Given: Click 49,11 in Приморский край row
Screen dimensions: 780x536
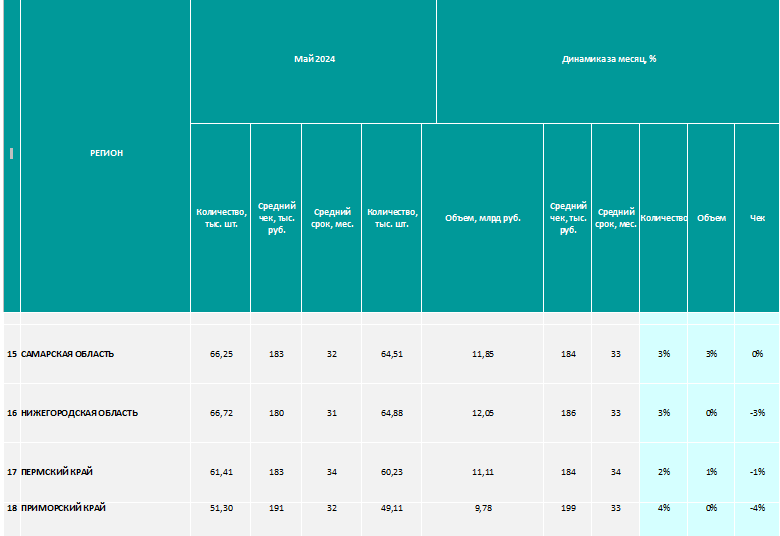Looking at the screenshot, I should click(391, 508).
